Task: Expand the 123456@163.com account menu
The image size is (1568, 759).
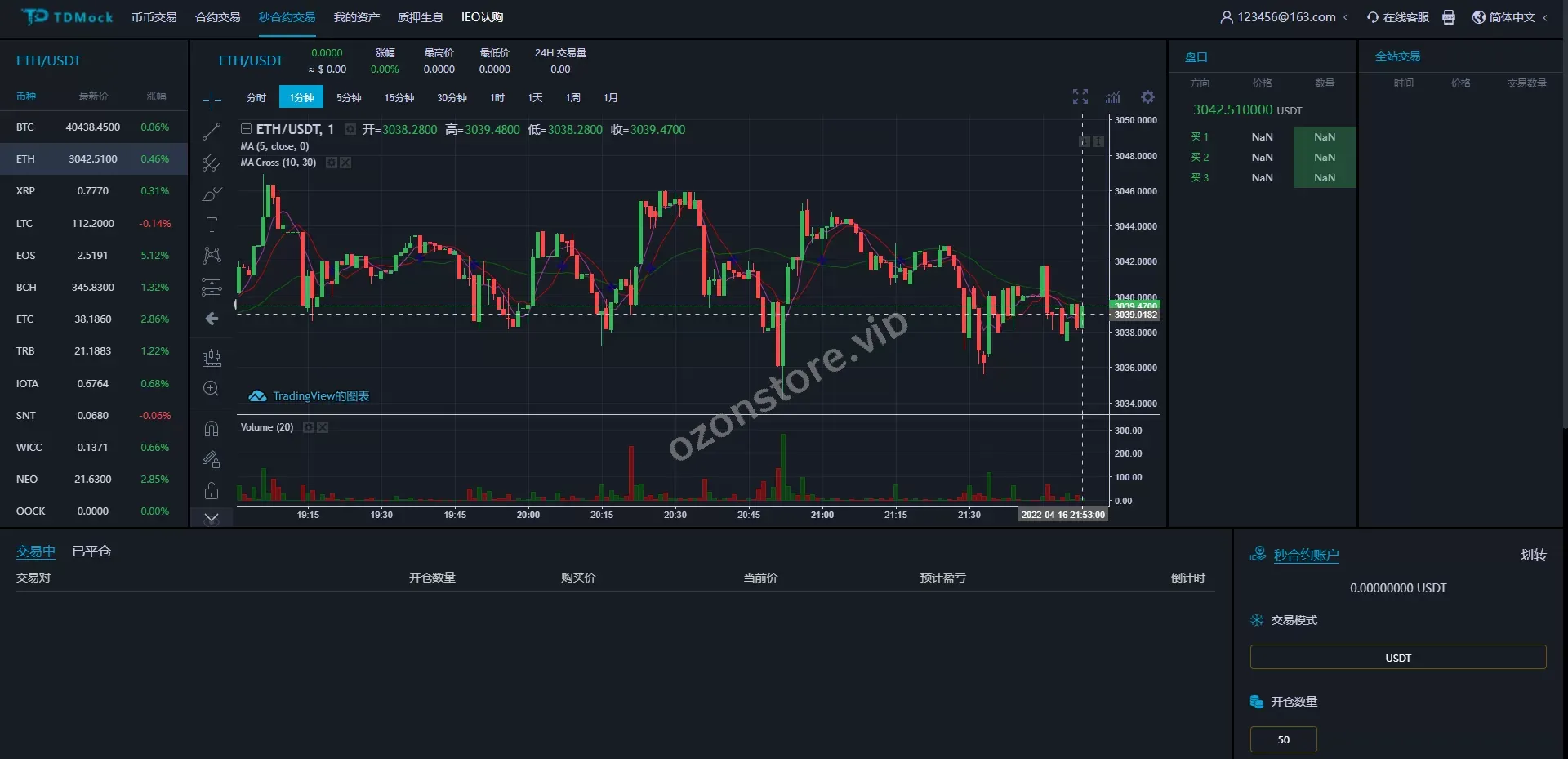Action: pyautogui.click(x=1283, y=17)
